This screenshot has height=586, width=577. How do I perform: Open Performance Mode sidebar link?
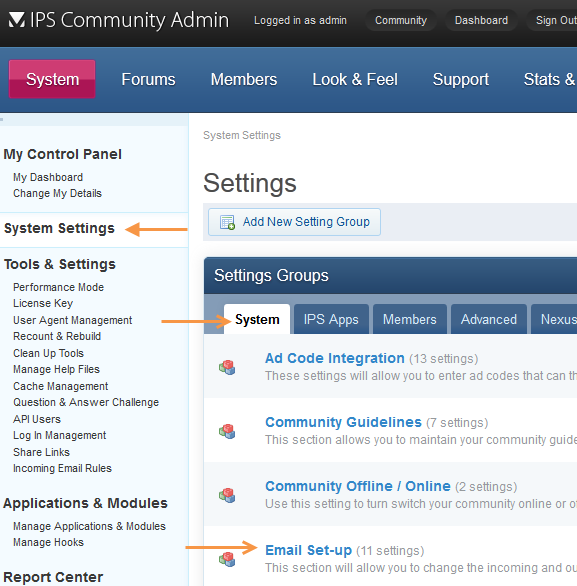point(59,287)
